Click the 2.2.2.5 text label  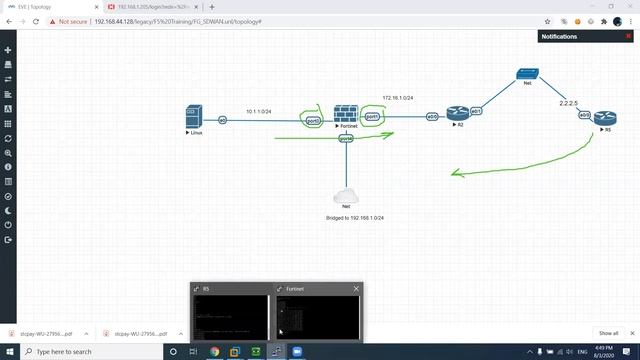pyautogui.click(x=569, y=103)
